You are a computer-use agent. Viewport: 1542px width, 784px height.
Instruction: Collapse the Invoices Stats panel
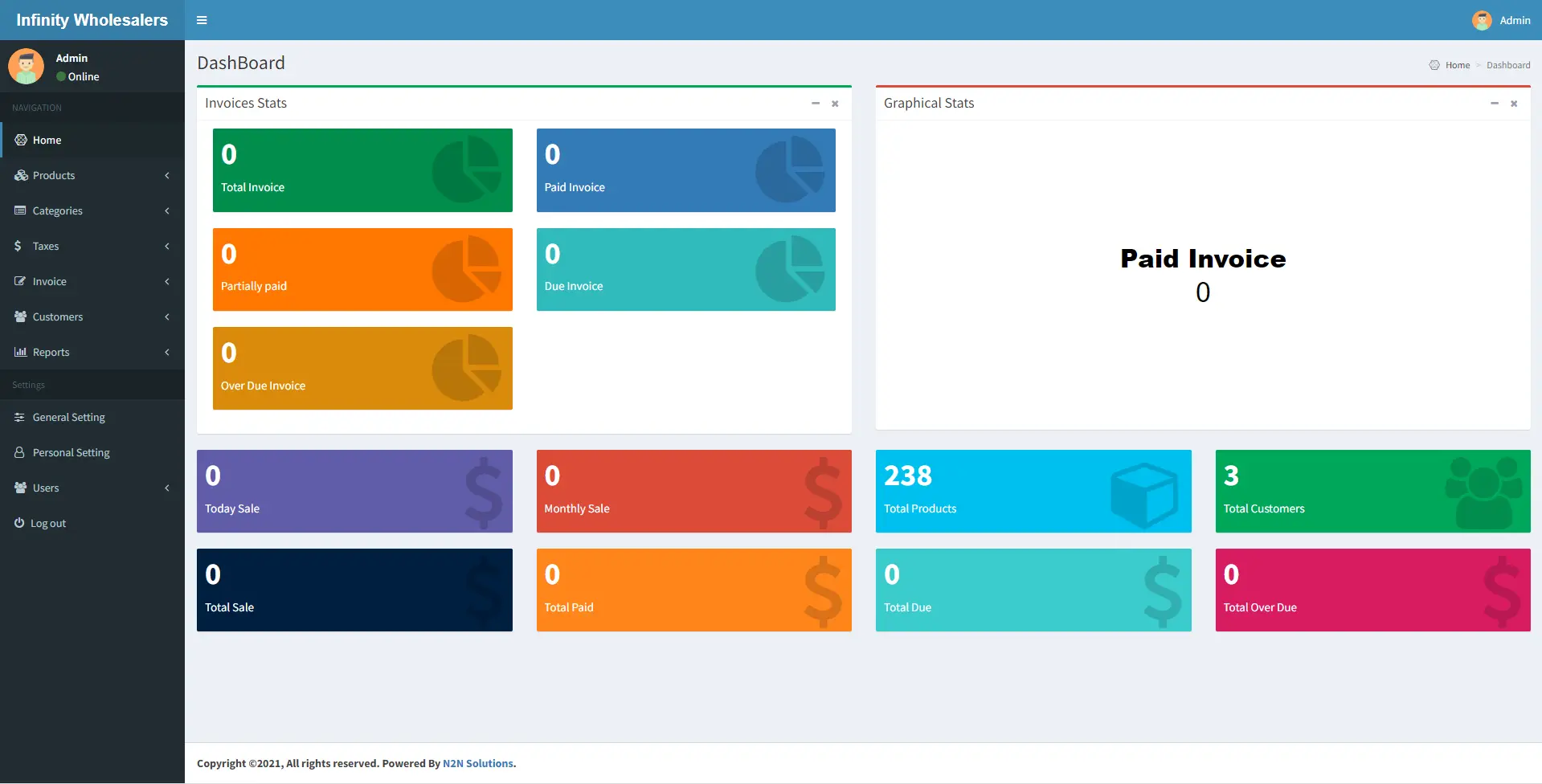815,104
